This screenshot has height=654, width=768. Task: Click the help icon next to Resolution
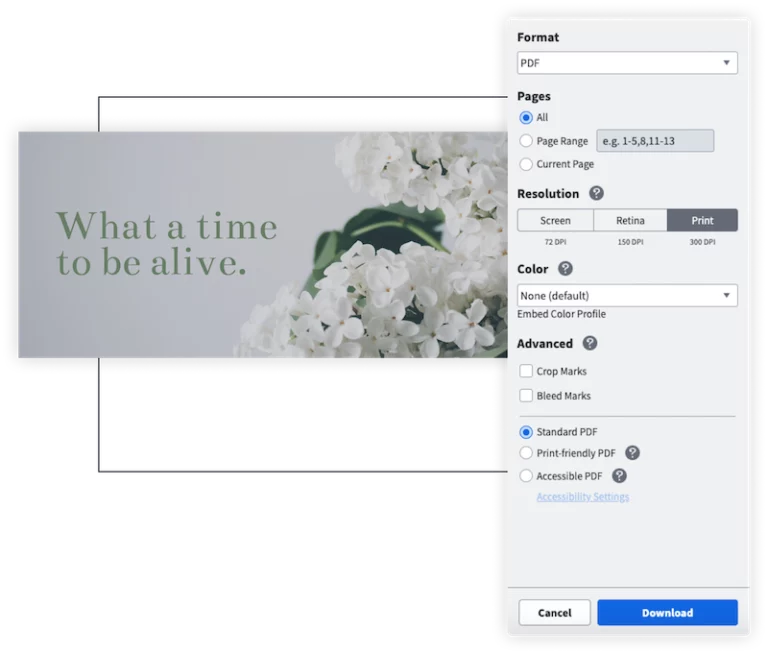[x=597, y=194]
